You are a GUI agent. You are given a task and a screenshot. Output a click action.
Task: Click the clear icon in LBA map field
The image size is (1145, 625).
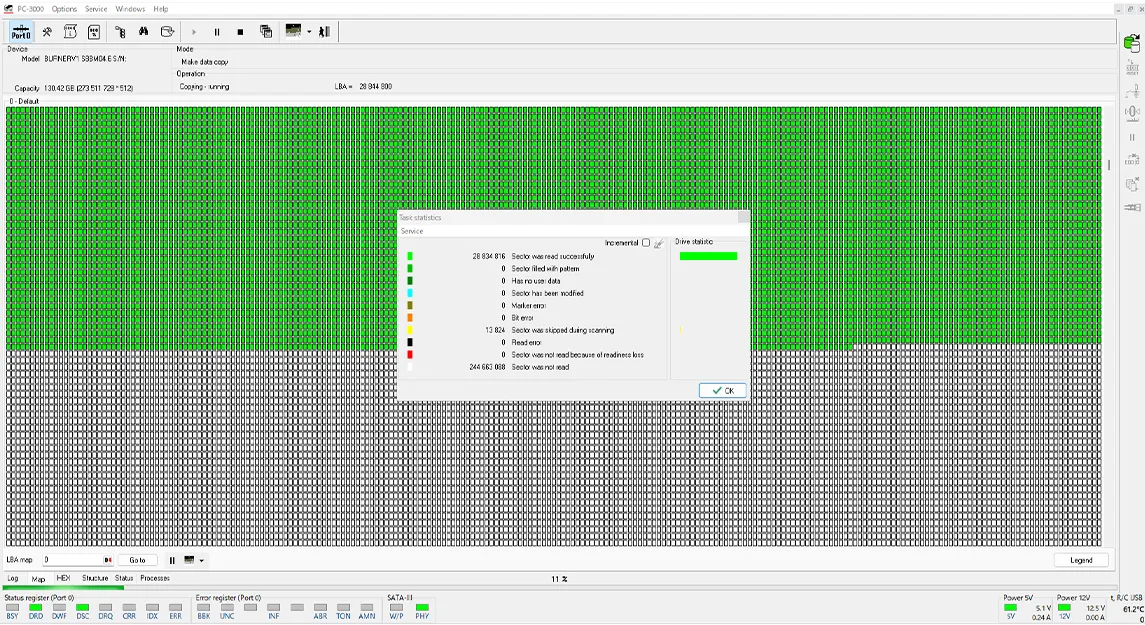(108, 560)
